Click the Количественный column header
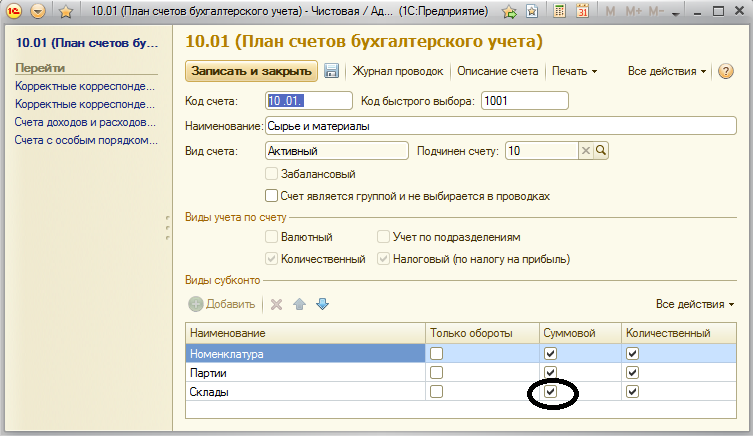753x436 pixels. 679,333
